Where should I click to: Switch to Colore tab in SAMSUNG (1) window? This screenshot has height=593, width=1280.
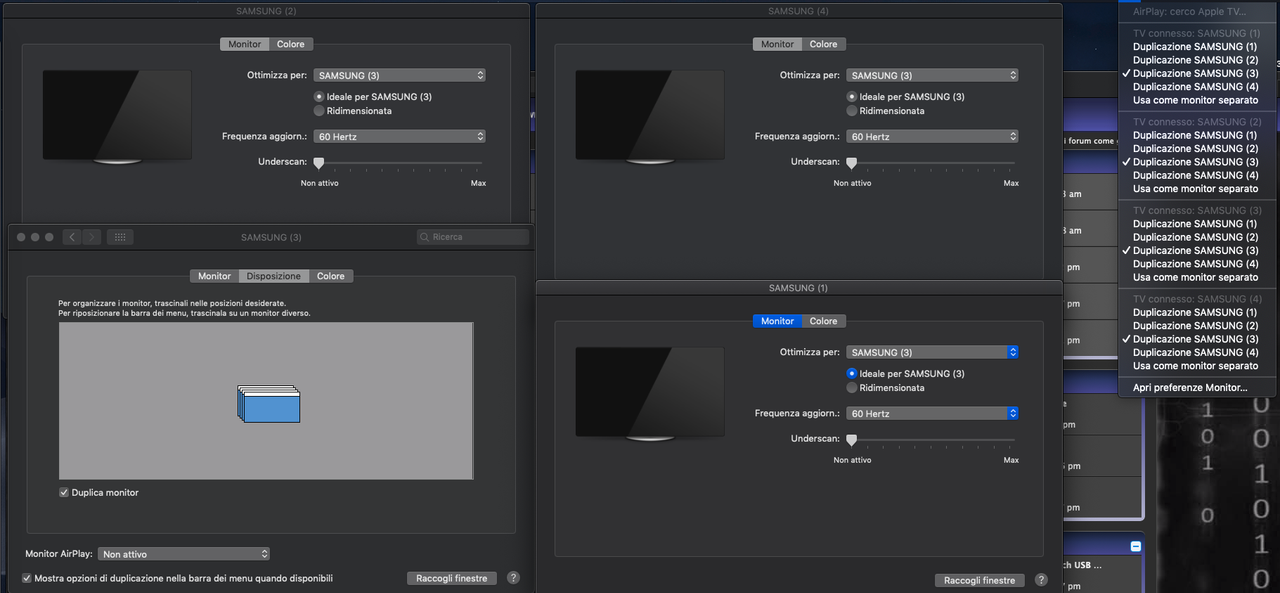[x=824, y=321]
